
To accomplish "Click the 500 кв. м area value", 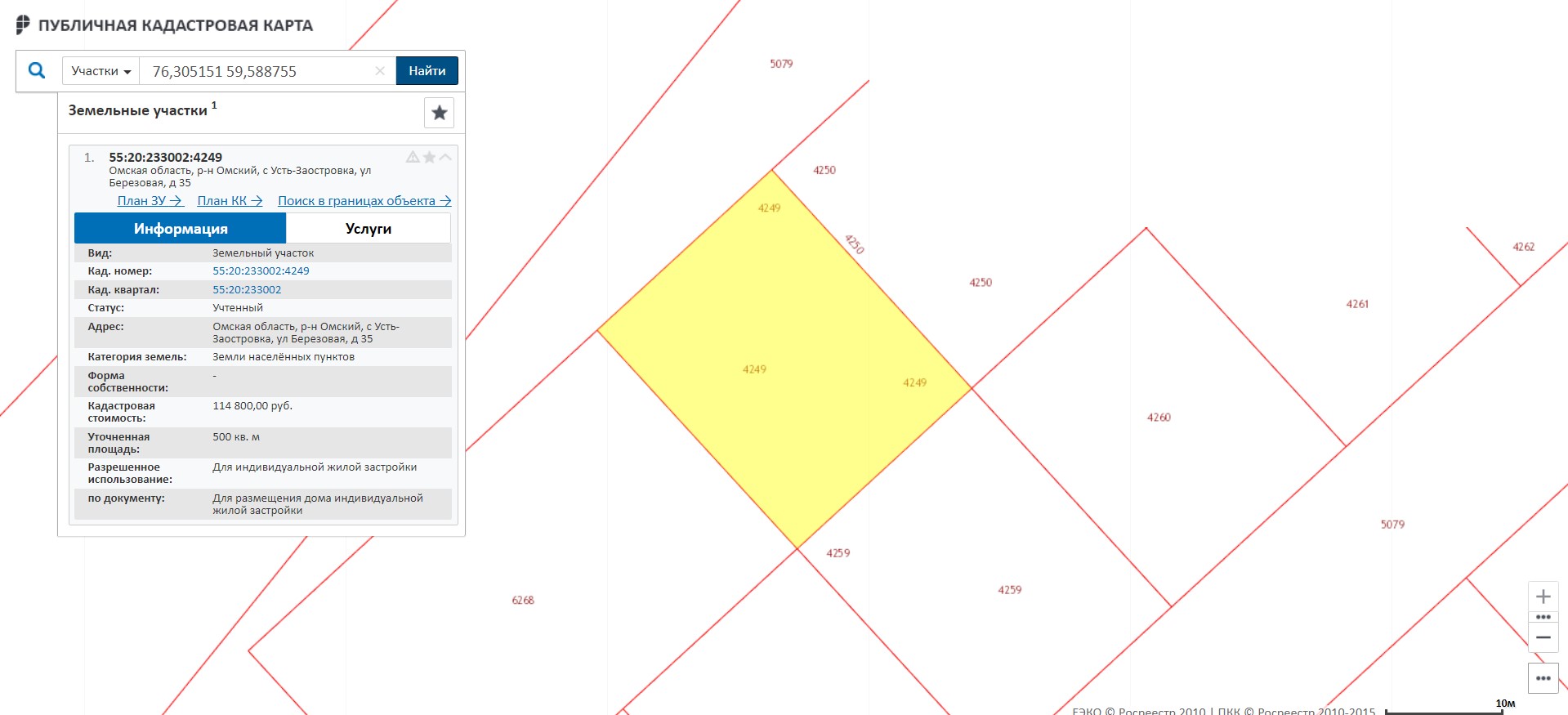I will (x=236, y=437).
